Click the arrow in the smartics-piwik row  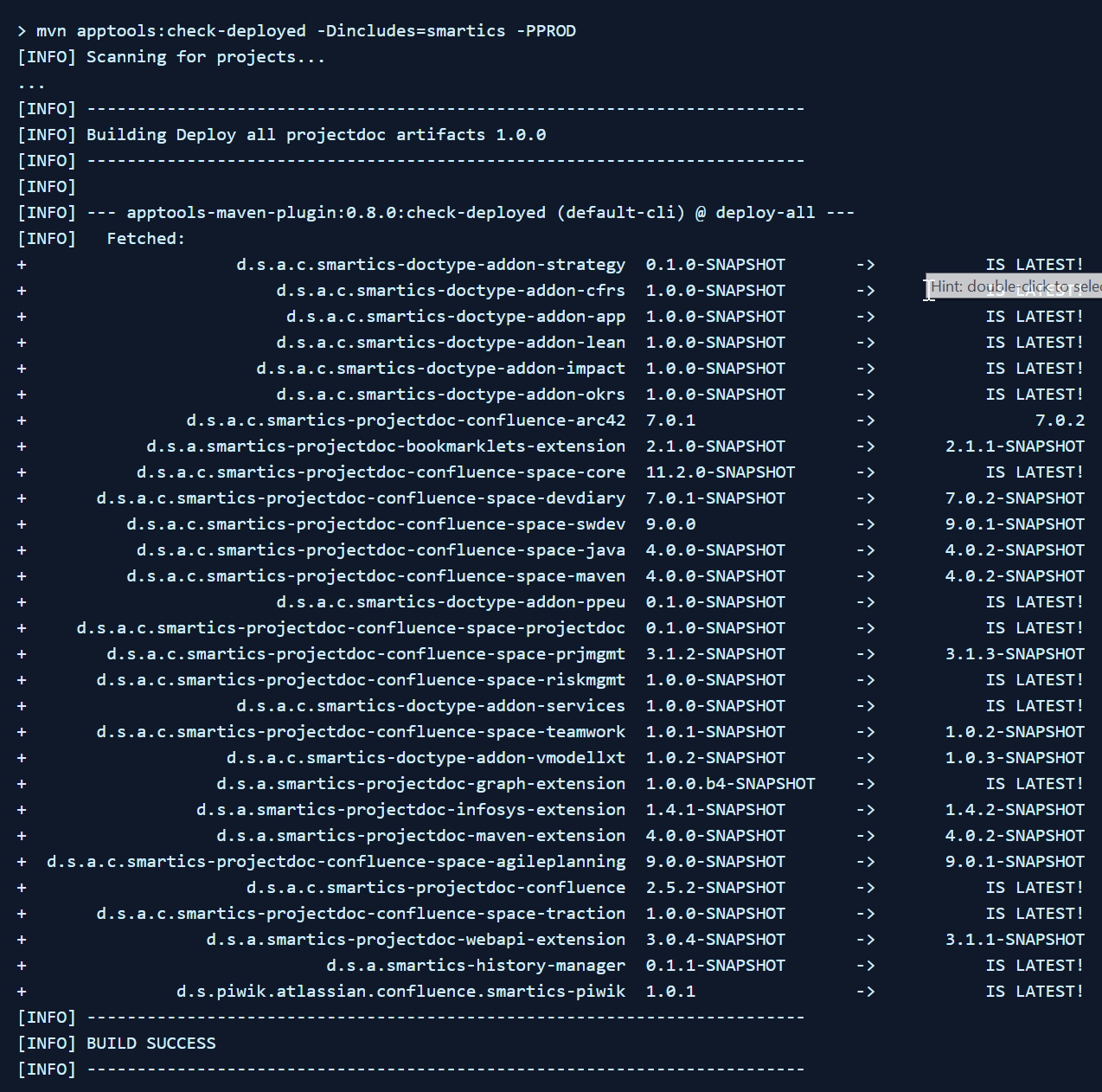[865, 992]
